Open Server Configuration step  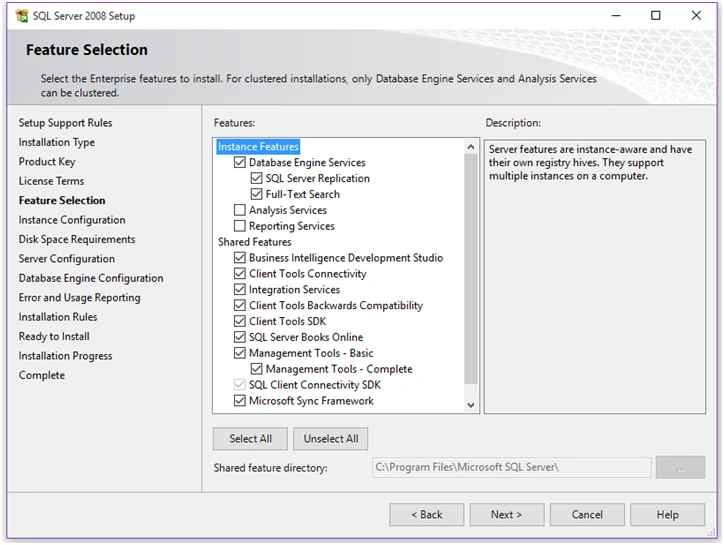click(x=66, y=259)
